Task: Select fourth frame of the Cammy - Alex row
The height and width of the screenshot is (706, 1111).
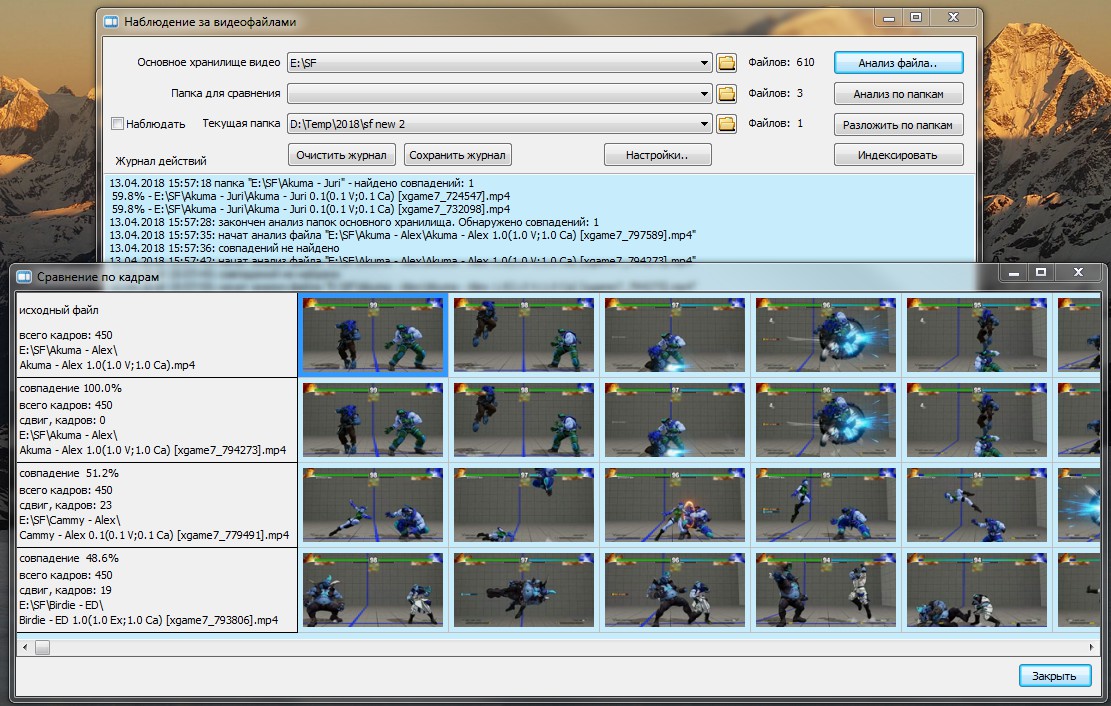Action: (x=825, y=505)
